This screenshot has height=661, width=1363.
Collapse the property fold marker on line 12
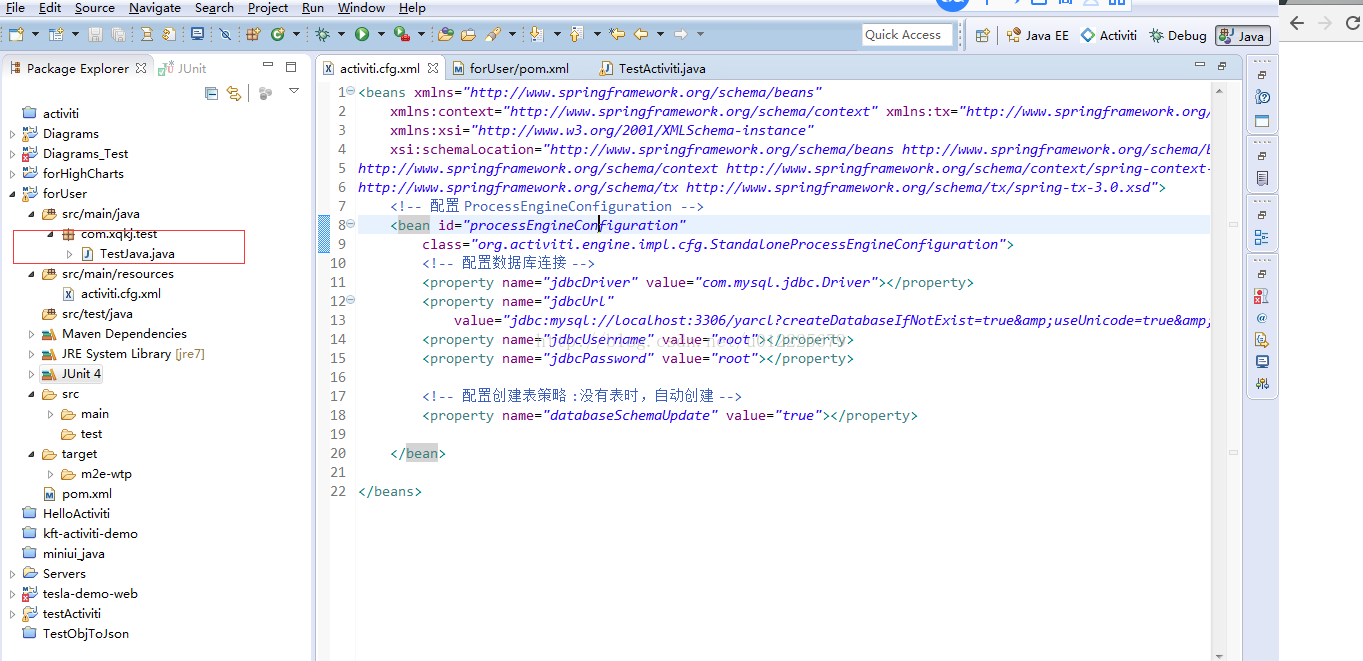pyautogui.click(x=350, y=301)
